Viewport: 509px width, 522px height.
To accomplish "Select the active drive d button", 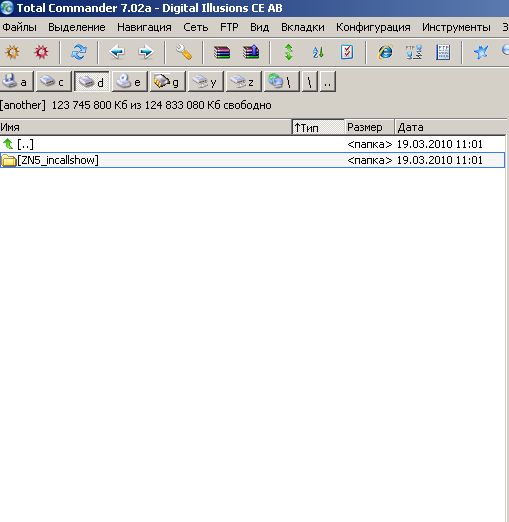I will click(92, 81).
